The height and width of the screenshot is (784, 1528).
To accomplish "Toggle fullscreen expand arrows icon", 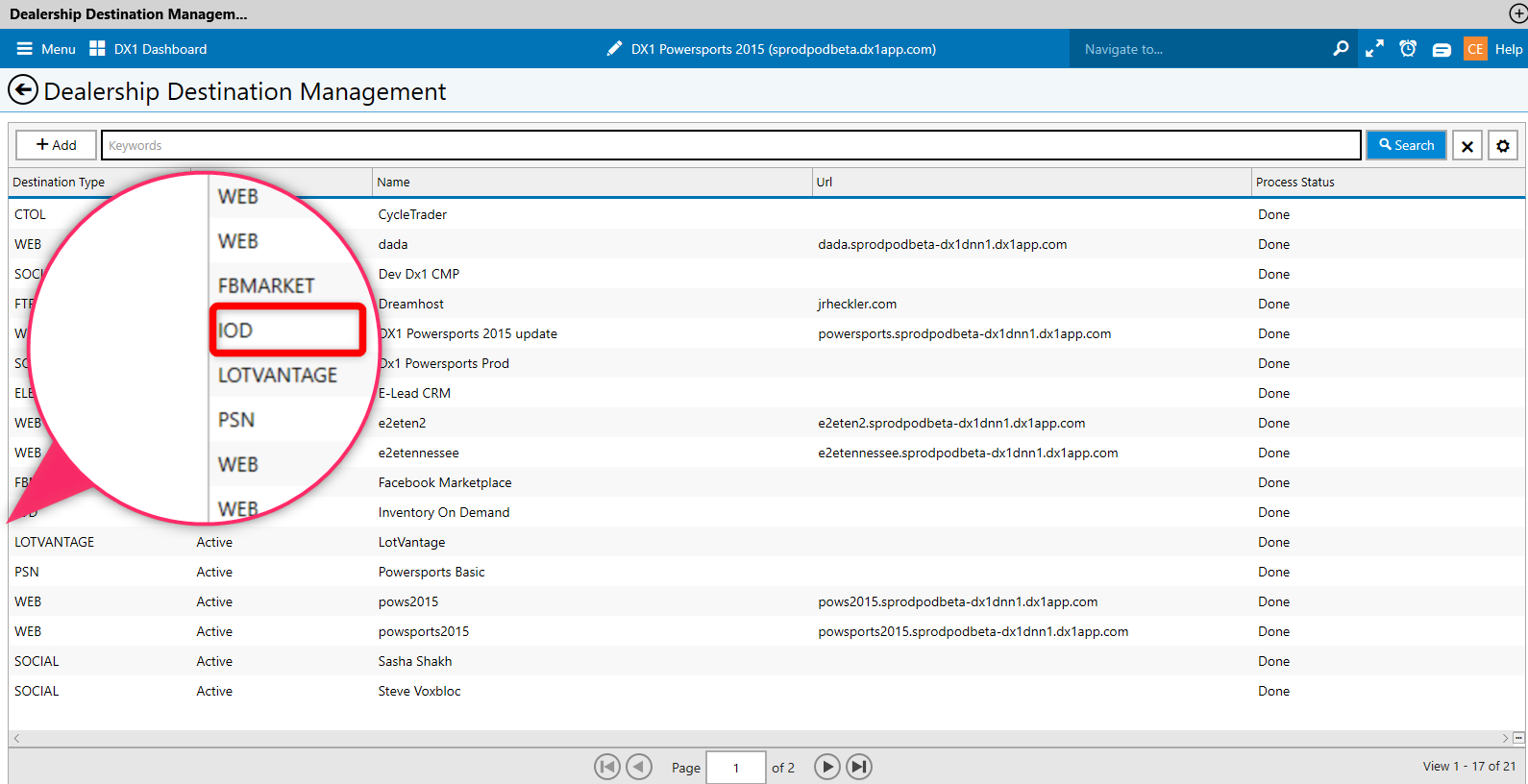I will pyautogui.click(x=1374, y=49).
